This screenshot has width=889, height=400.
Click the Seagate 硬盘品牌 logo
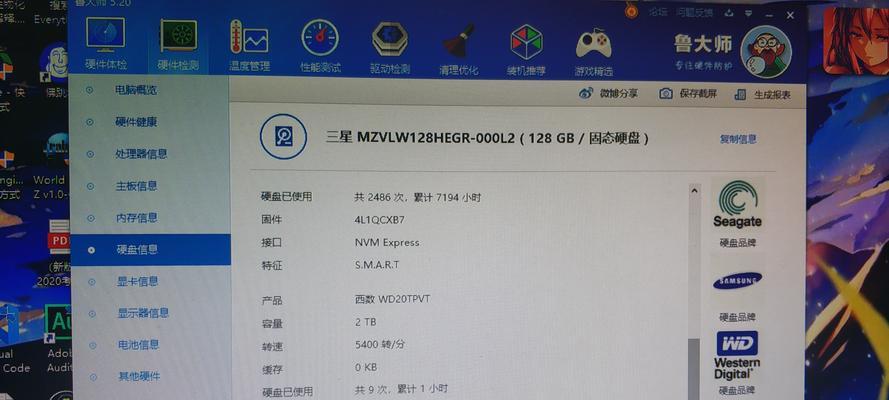tap(738, 205)
